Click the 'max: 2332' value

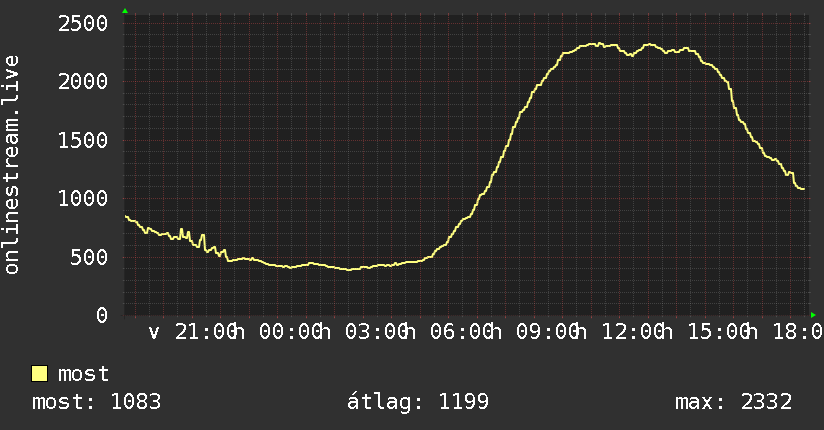734,402
